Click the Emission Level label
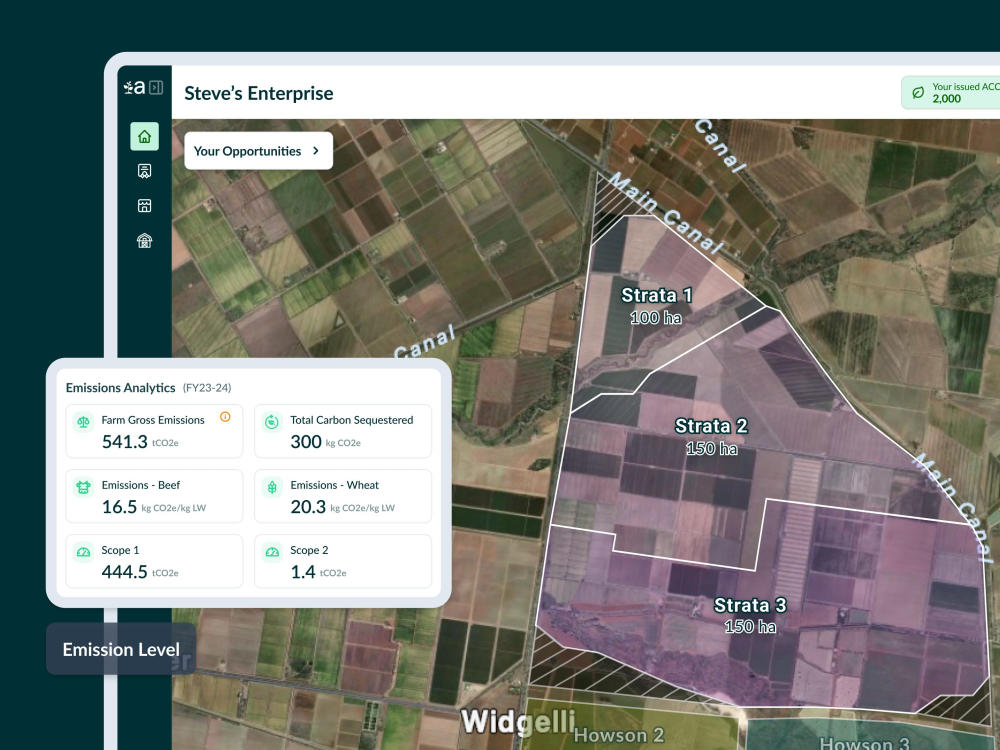Screen dimensions: 1000x750 coord(121,649)
